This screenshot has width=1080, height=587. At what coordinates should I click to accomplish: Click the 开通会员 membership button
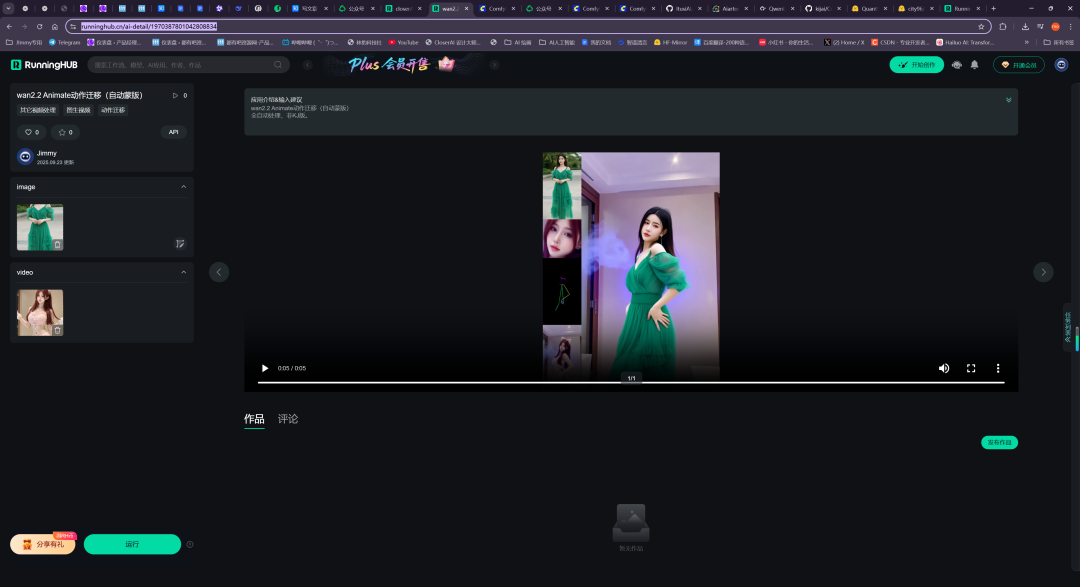click(1019, 65)
